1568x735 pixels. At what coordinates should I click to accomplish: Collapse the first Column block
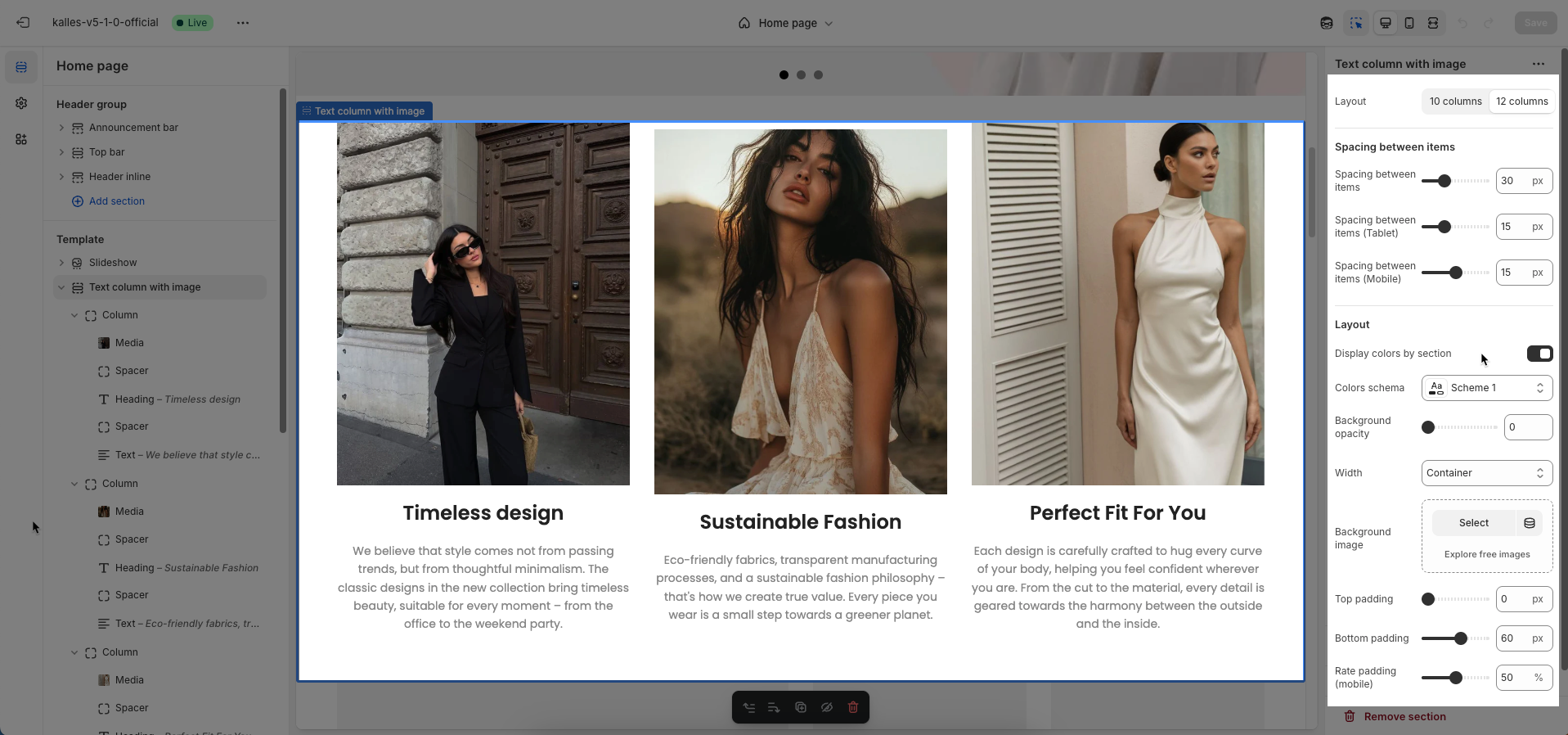click(74, 315)
